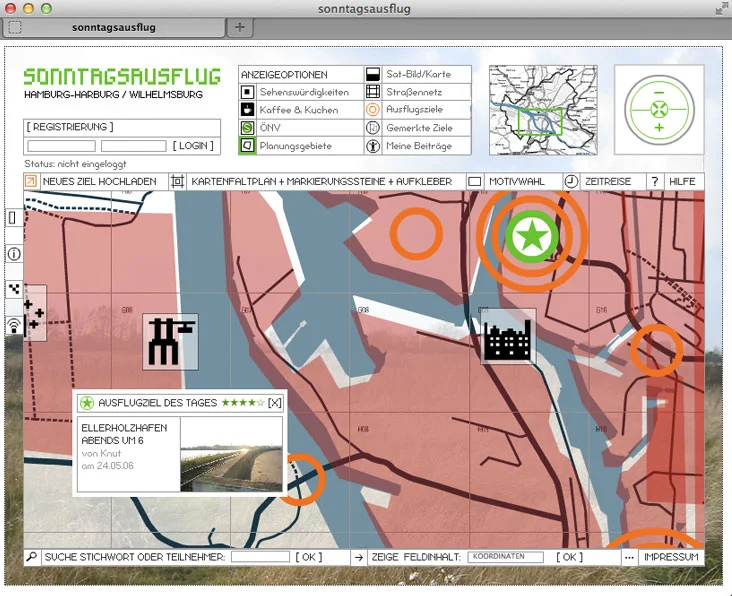Click the [ REGISTRIERUNG ] link
The height and width of the screenshot is (596, 732).
(70, 127)
